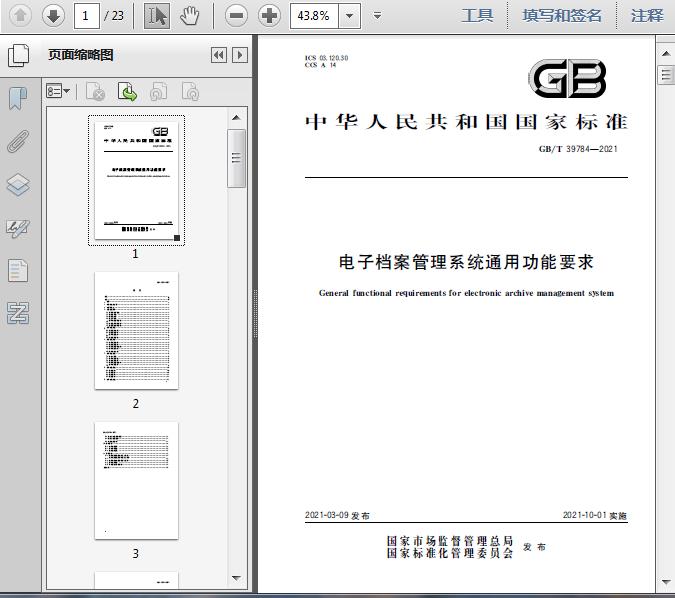Click document scroll up arrow

coord(666,54)
